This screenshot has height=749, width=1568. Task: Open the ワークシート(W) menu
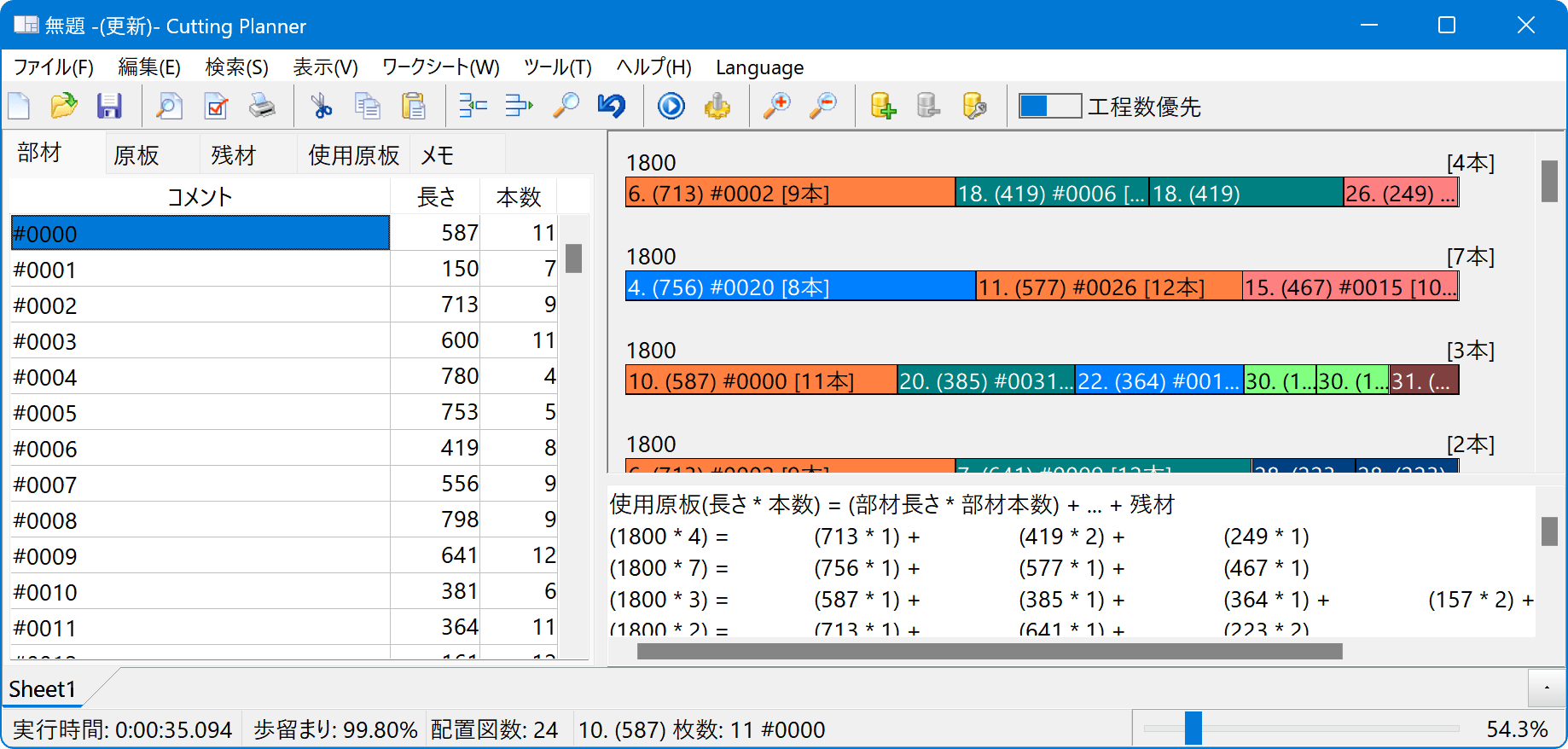tap(440, 67)
